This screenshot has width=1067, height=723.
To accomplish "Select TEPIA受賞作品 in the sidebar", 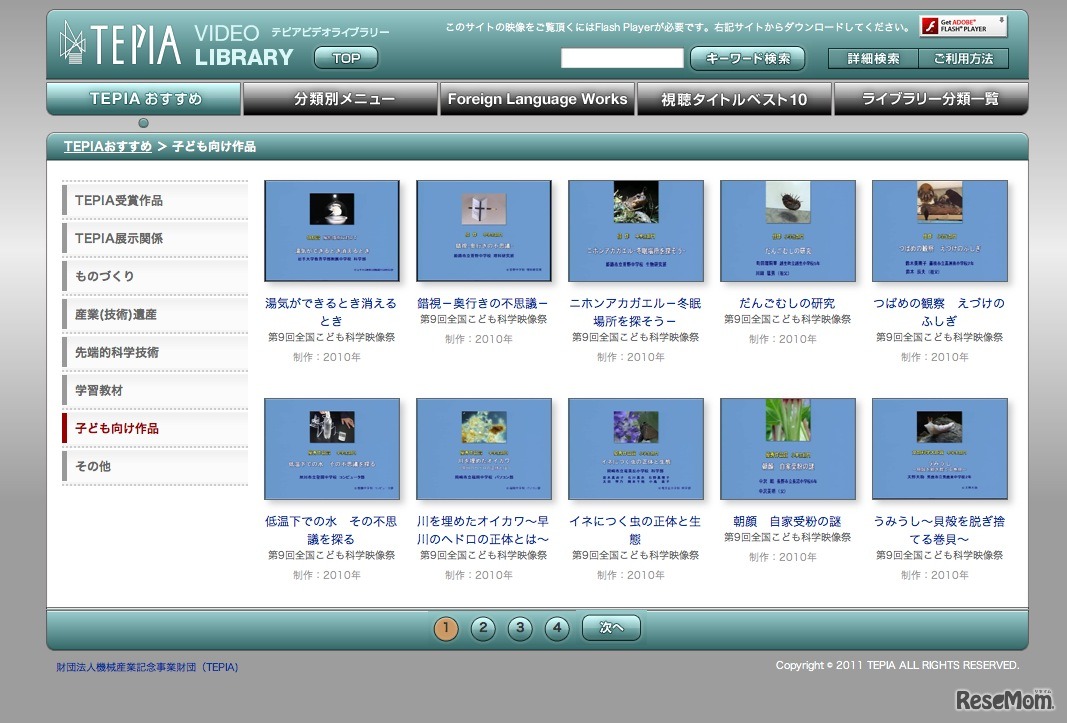I will (x=155, y=200).
